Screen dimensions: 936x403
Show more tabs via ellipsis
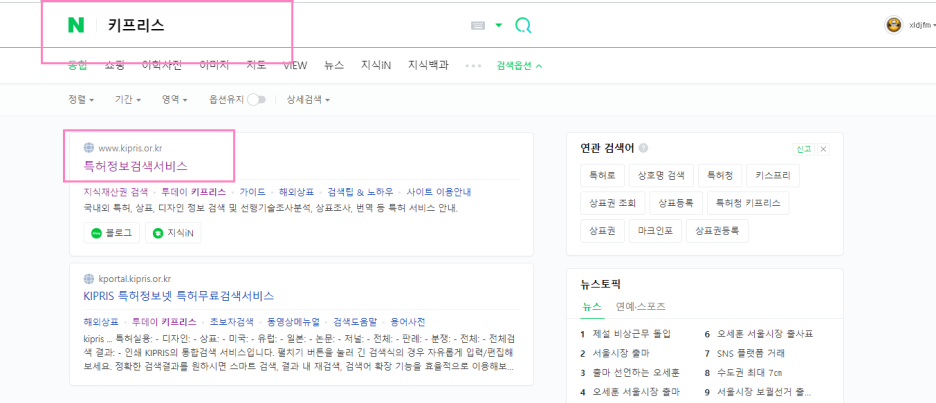[473, 65]
